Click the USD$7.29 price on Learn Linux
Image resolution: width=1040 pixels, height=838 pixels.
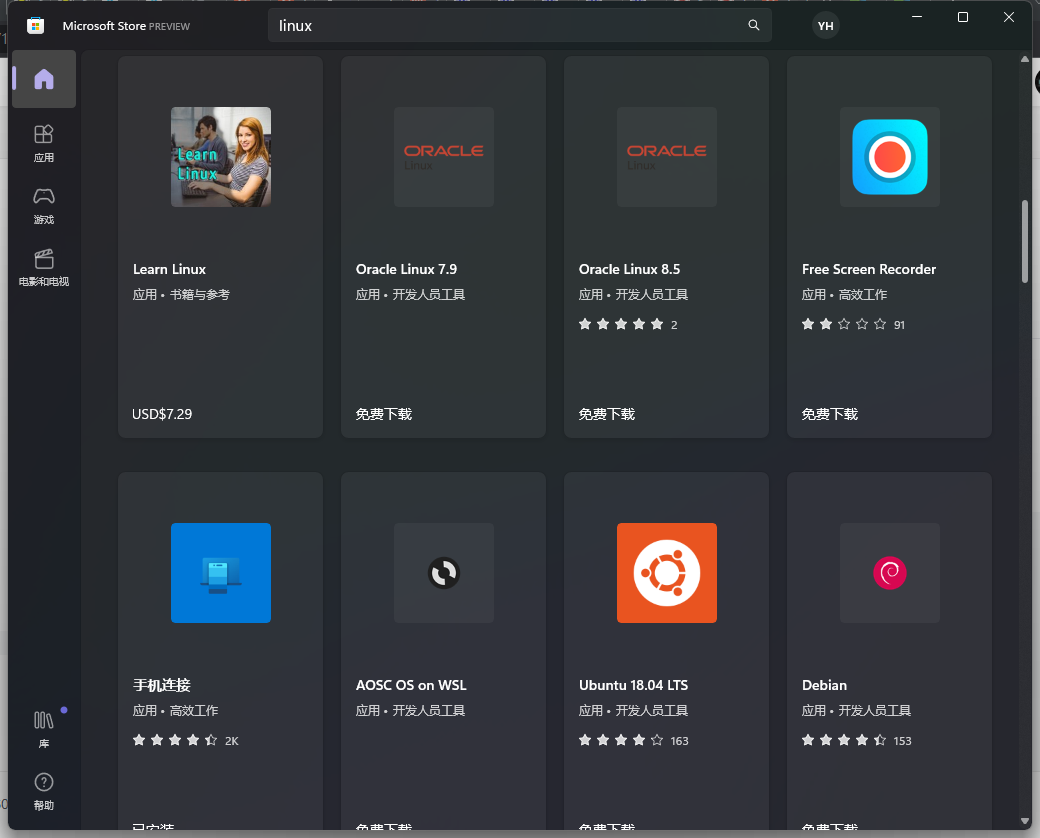click(x=161, y=413)
